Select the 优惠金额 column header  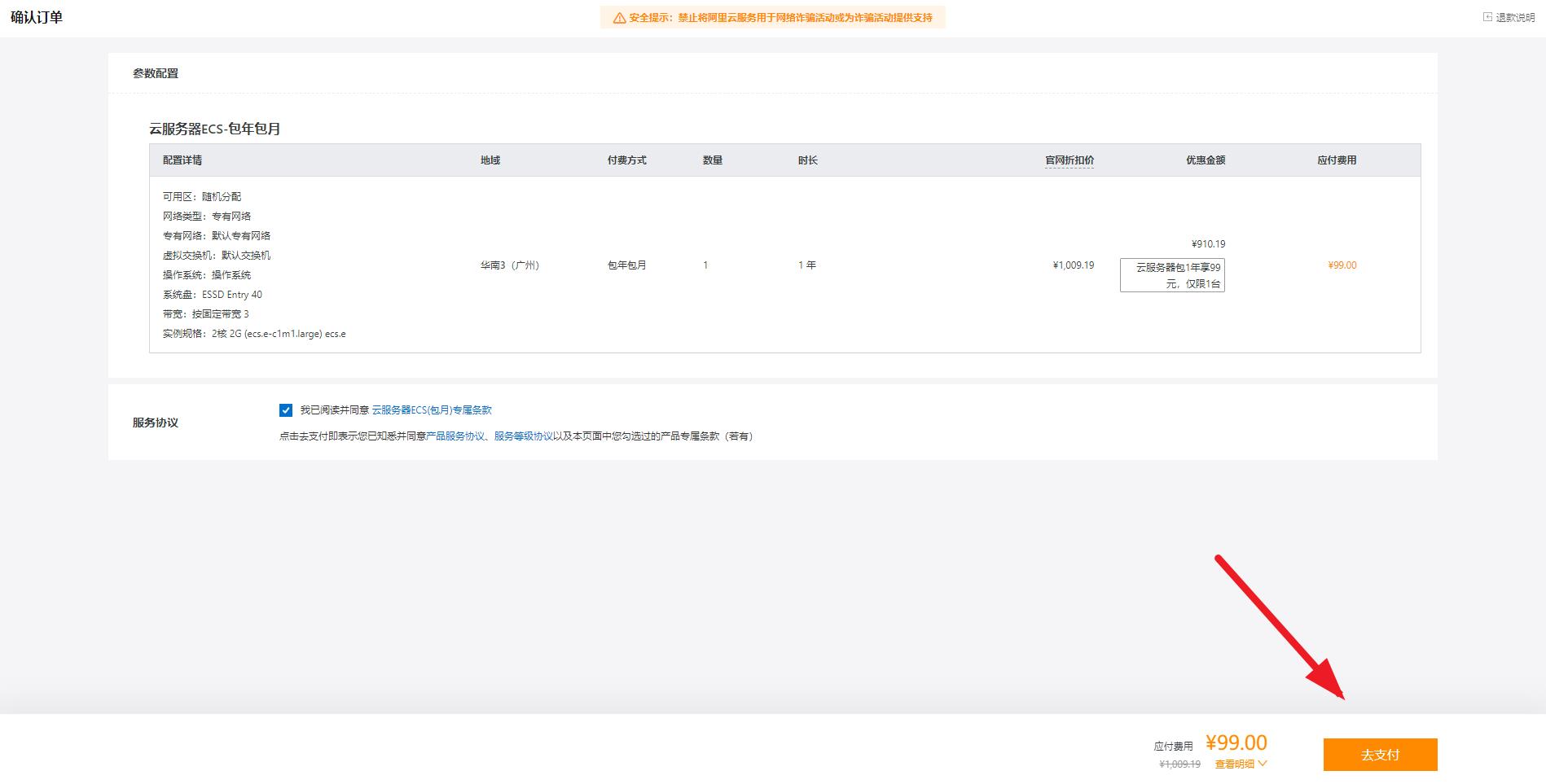[x=1206, y=160]
